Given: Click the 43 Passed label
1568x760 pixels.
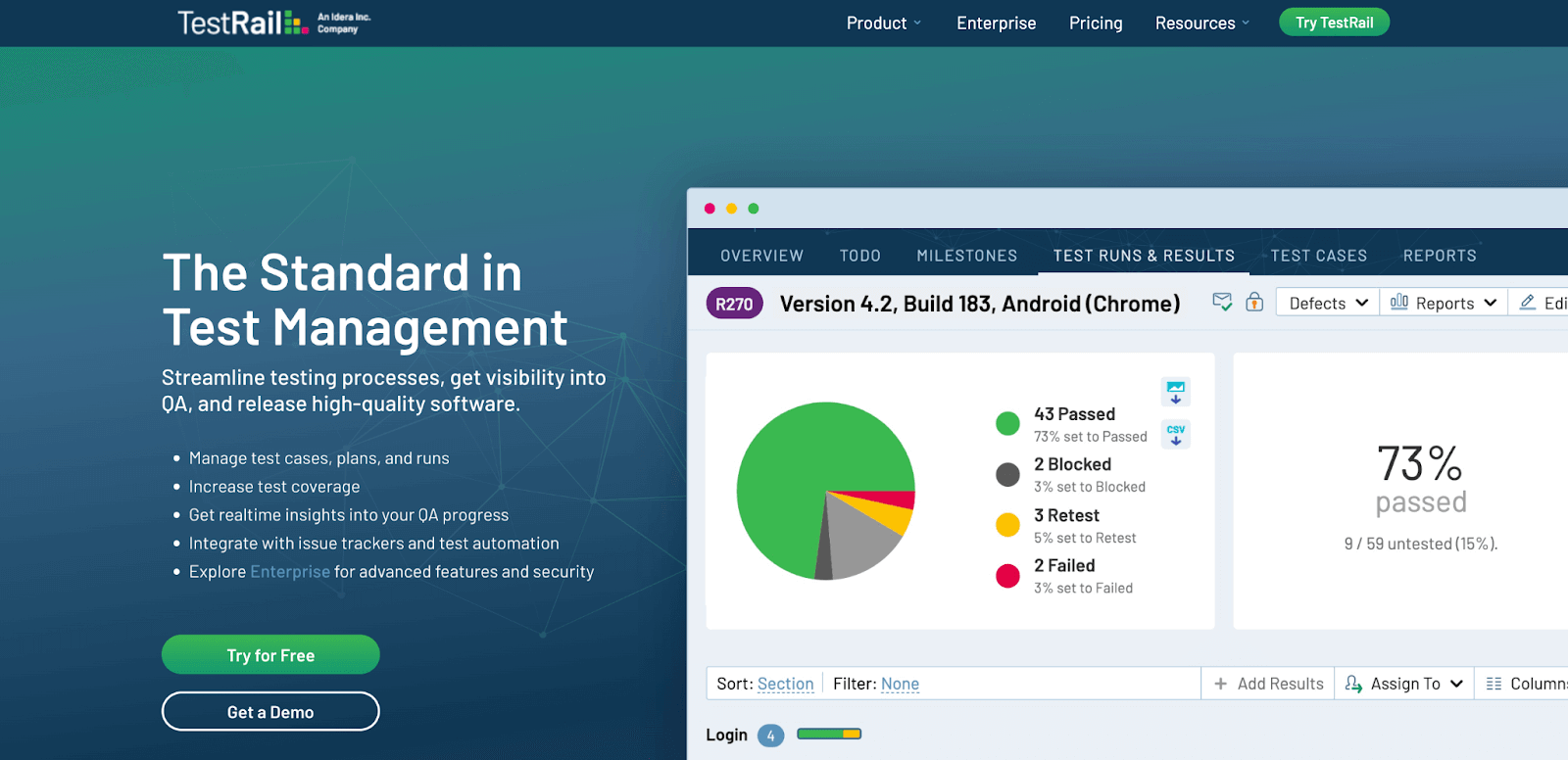Looking at the screenshot, I should (1074, 414).
